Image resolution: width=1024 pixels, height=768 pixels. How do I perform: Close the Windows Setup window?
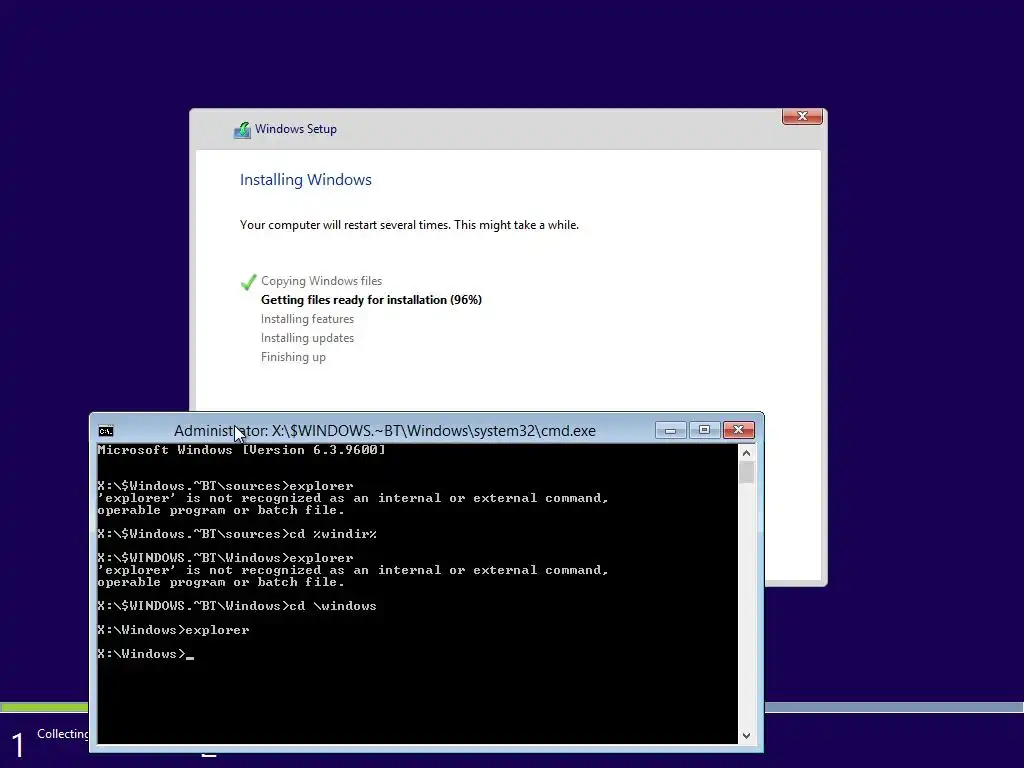pos(802,116)
